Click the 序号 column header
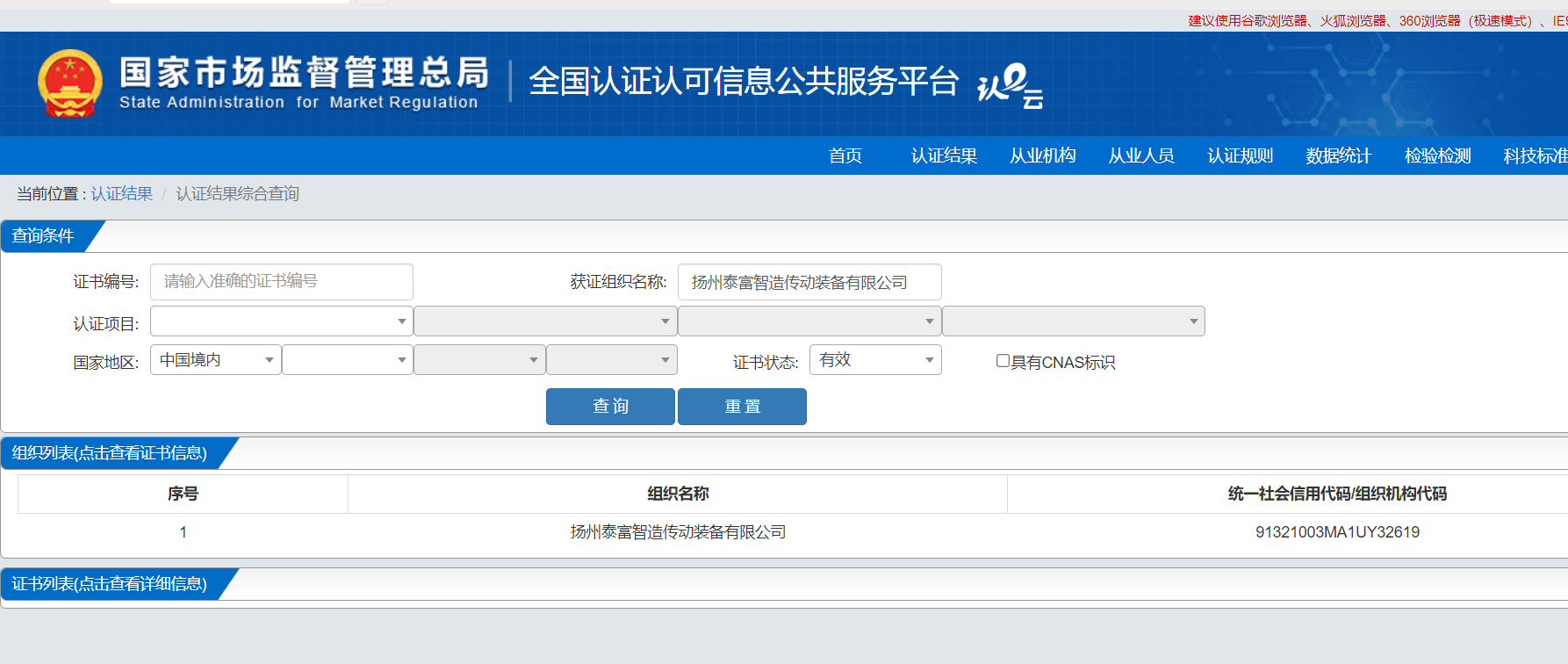Viewport: 1568px width, 664px height. (x=183, y=494)
